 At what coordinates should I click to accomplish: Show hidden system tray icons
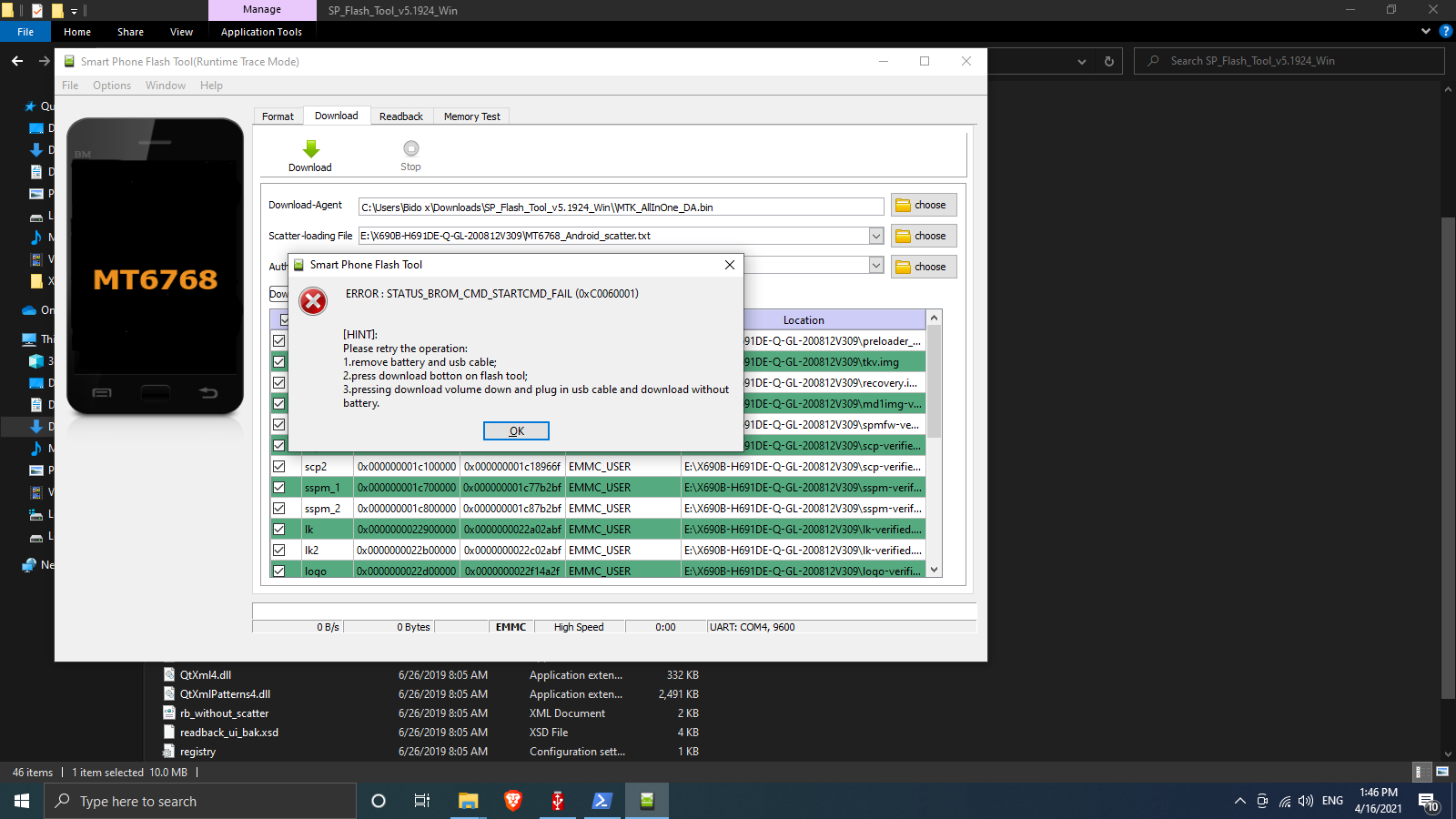pos(1239,801)
